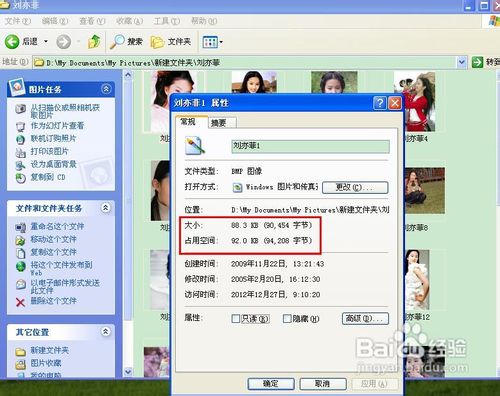This screenshot has height=396, width=500.
Task: Click scroll-up arrow of folder view scrollbar
Action: pyautogui.click(x=128, y=75)
